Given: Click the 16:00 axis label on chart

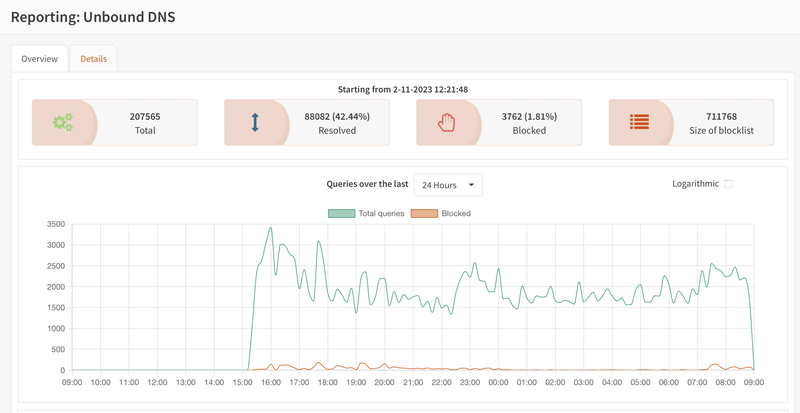Looking at the screenshot, I should [x=271, y=381].
